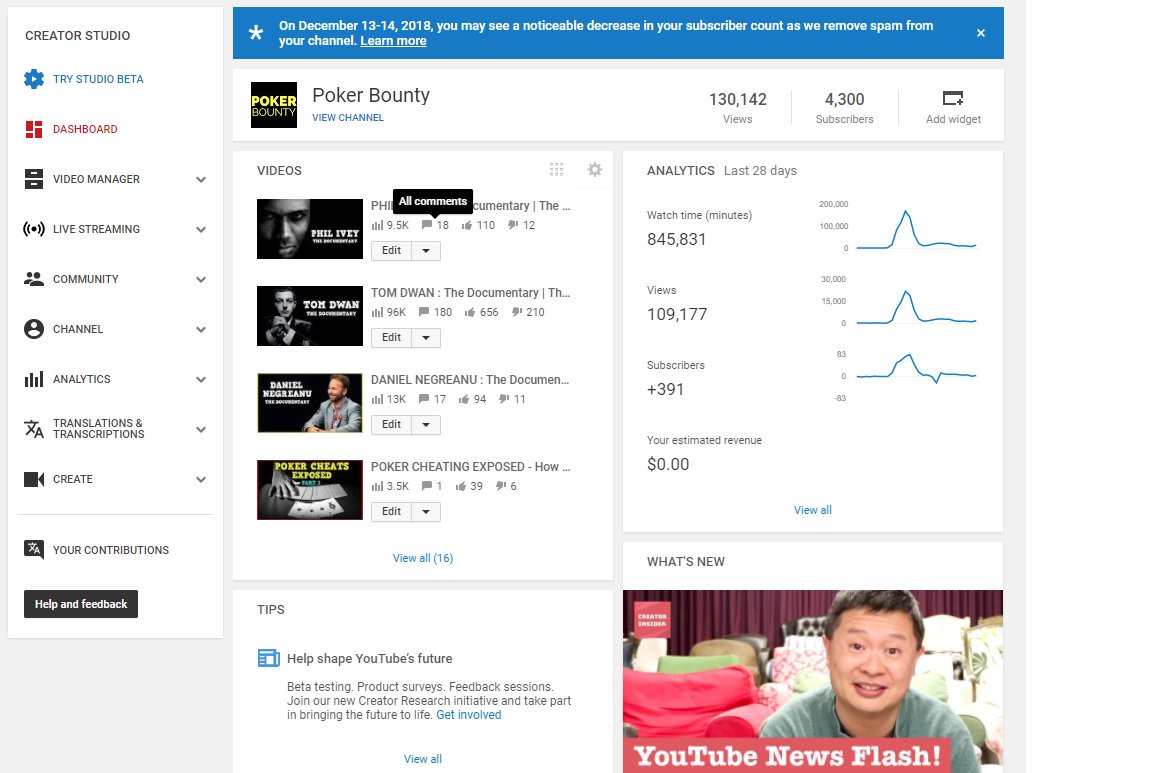Click the Subscribers analytics line chart
The height and width of the screenshot is (773, 1152).
coord(916,370)
